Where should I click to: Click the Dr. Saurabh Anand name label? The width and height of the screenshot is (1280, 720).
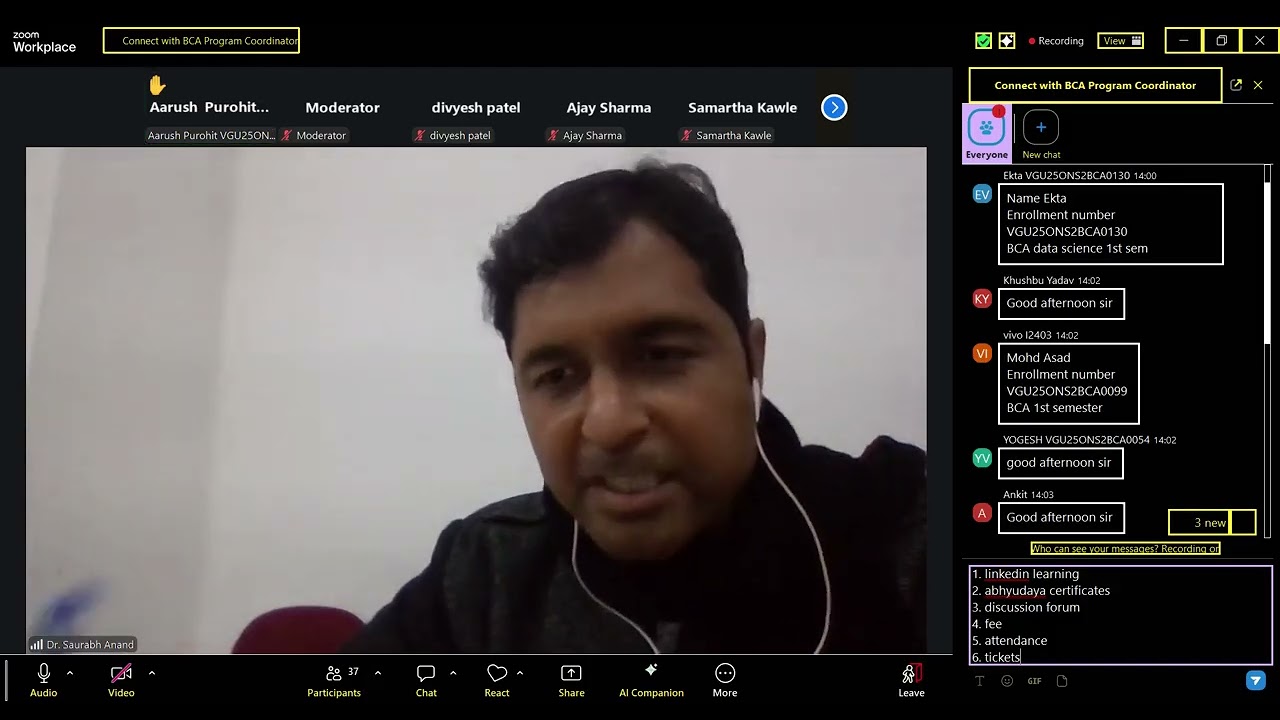click(82, 645)
